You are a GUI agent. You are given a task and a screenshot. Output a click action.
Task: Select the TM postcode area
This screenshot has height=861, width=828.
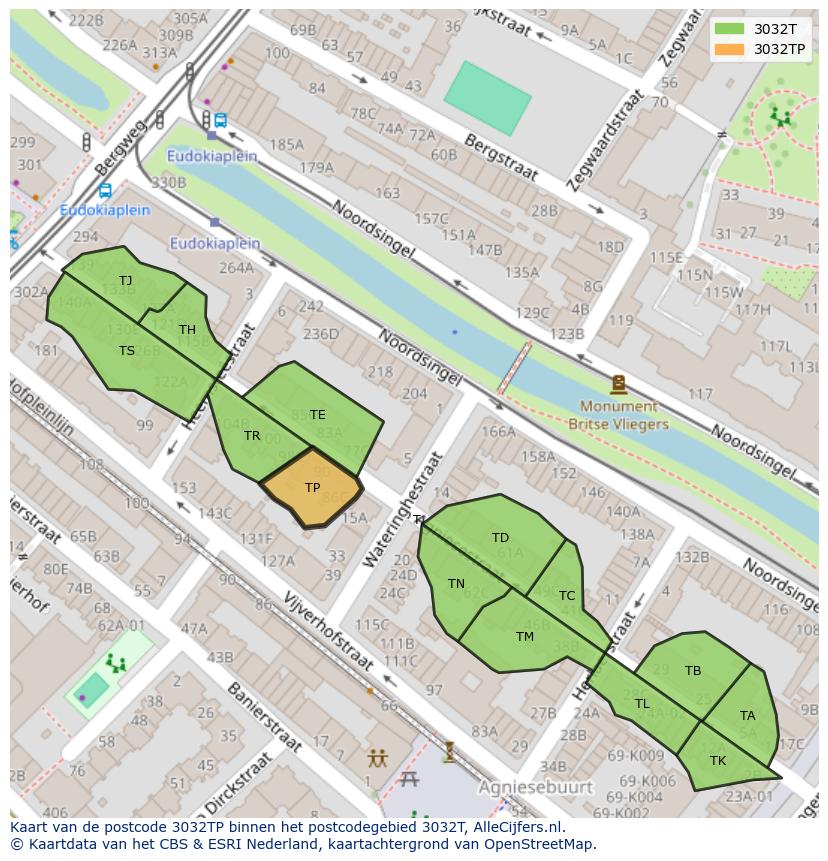pyautogui.click(x=524, y=636)
